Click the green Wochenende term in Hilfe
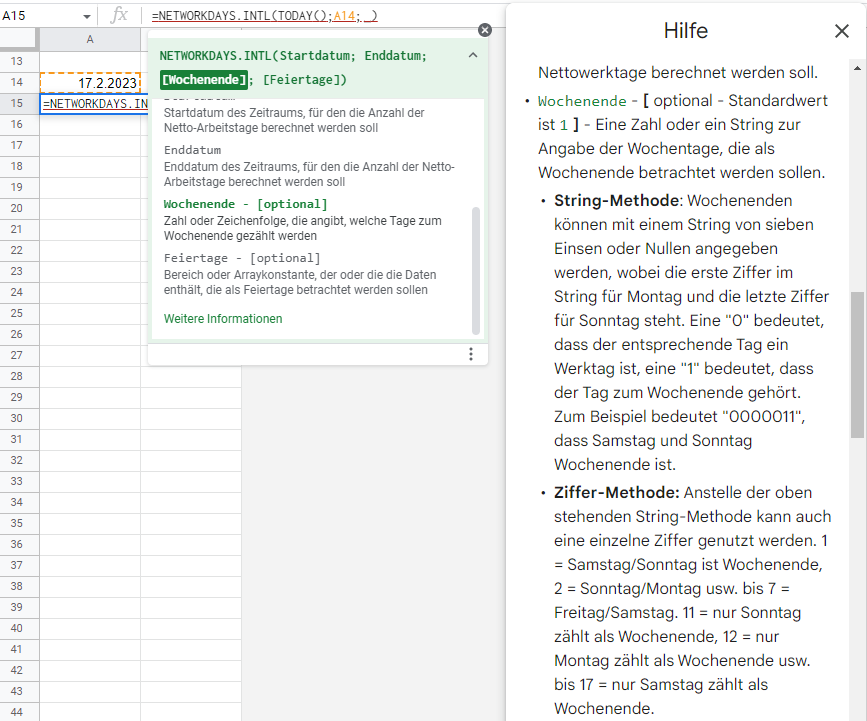Screen dimensions: 867x721 click(582, 101)
